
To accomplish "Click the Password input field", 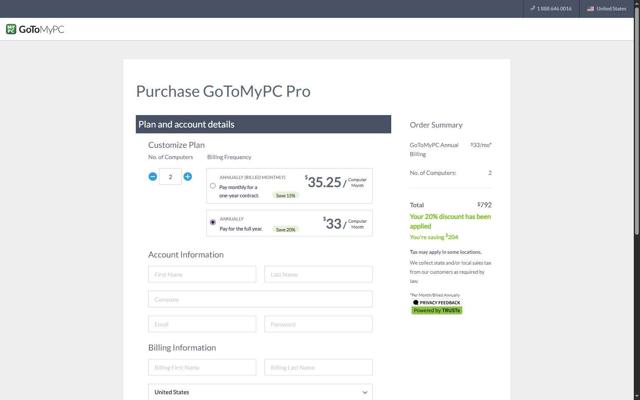I will [x=318, y=324].
